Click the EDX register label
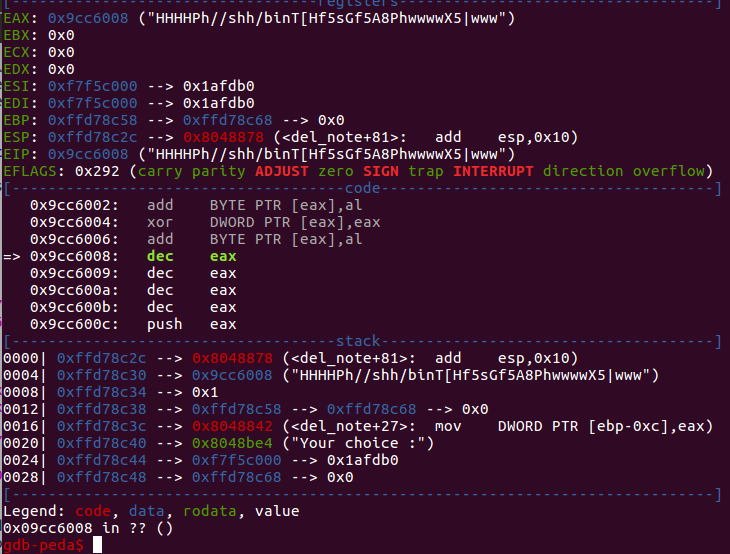730x554 pixels. click(x=17, y=69)
